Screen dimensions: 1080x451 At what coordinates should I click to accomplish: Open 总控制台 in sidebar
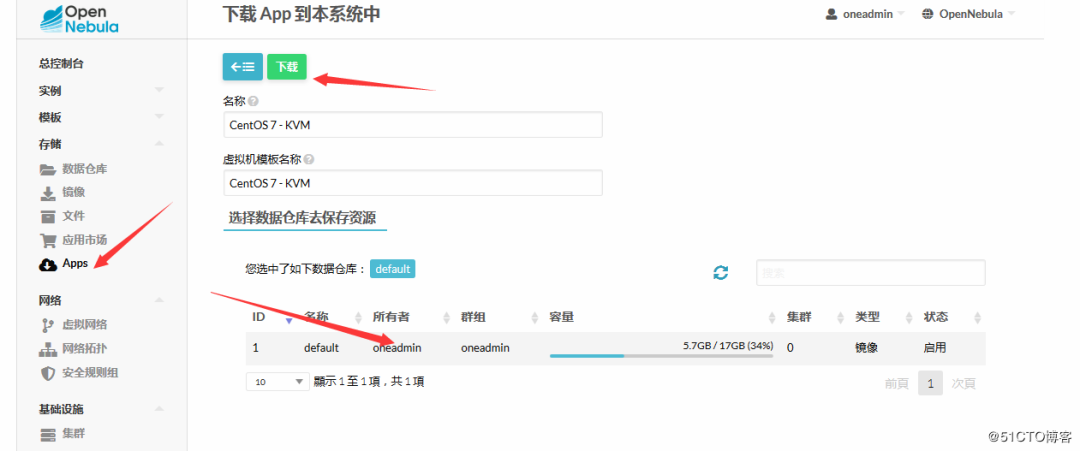click(x=61, y=63)
